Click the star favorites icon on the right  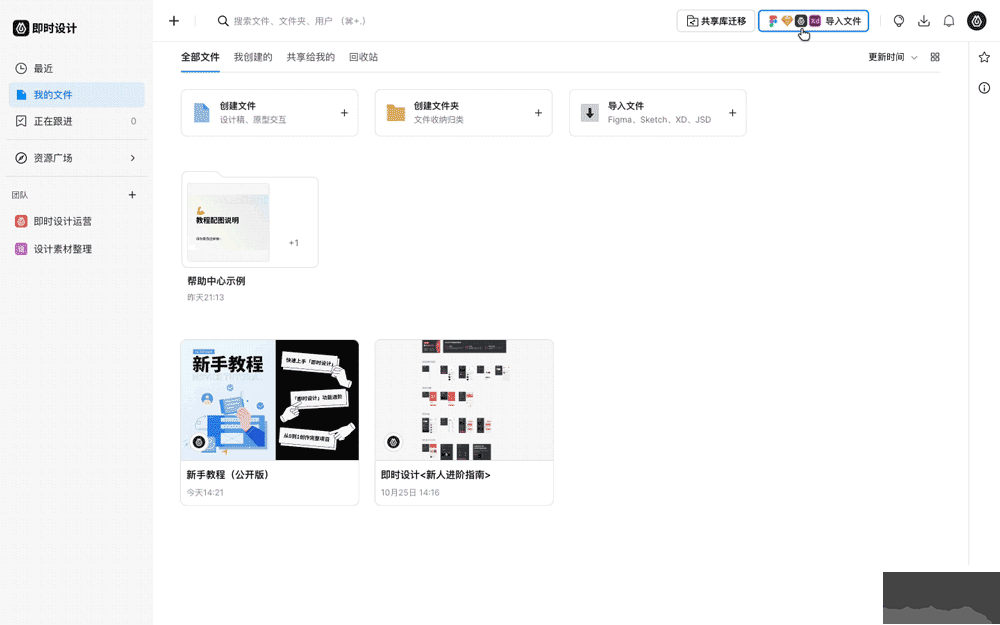coord(984,58)
